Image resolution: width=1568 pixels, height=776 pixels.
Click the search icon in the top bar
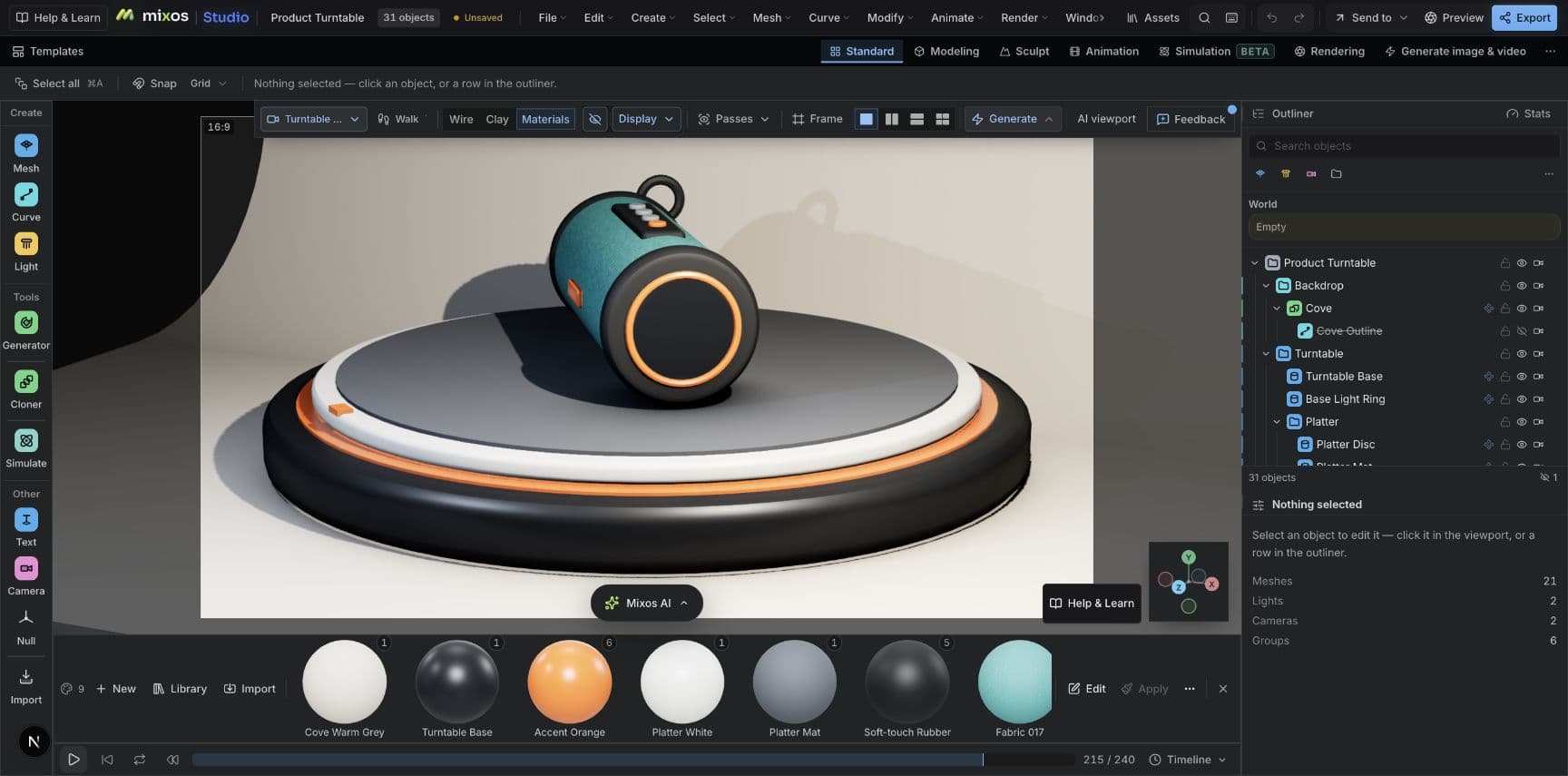click(x=1204, y=17)
